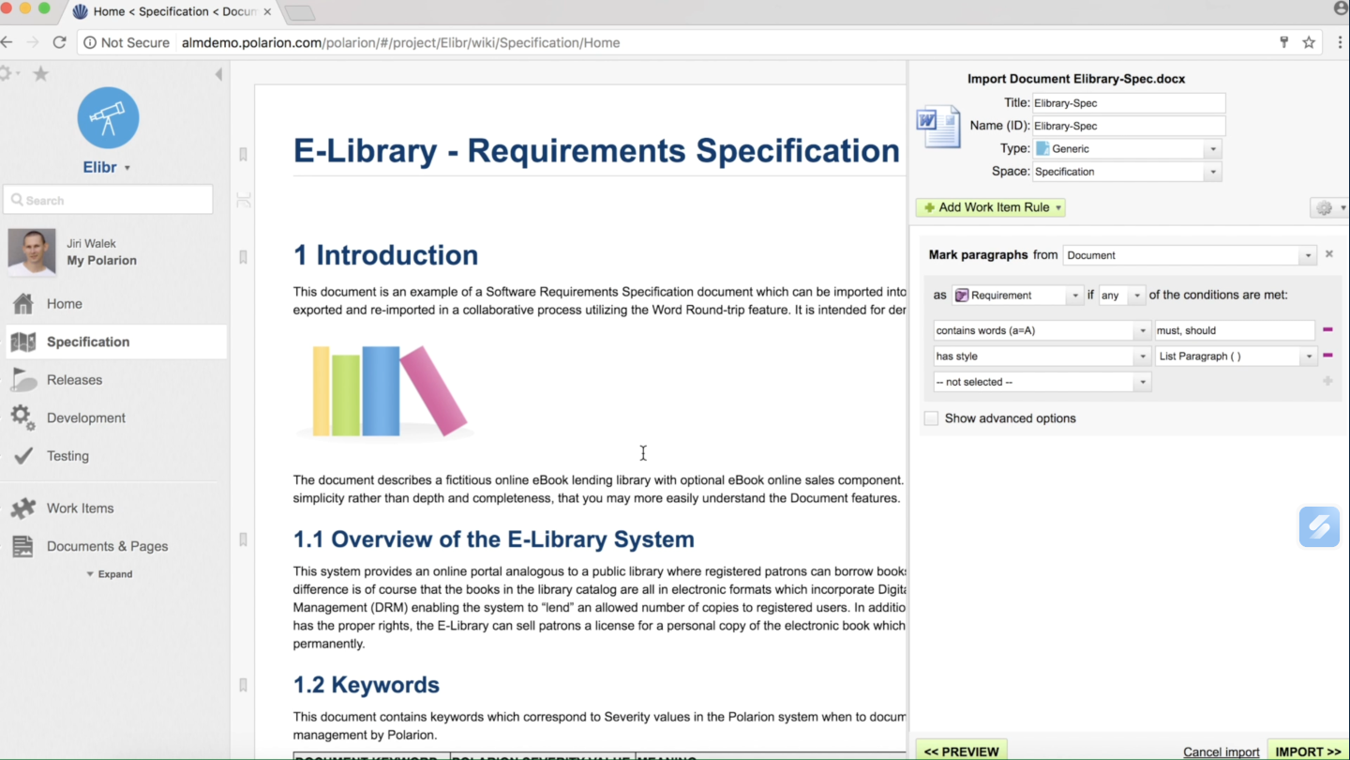Open the 'any' conditions dropdown
Screen dimensions: 1350x760
(1121, 295)
